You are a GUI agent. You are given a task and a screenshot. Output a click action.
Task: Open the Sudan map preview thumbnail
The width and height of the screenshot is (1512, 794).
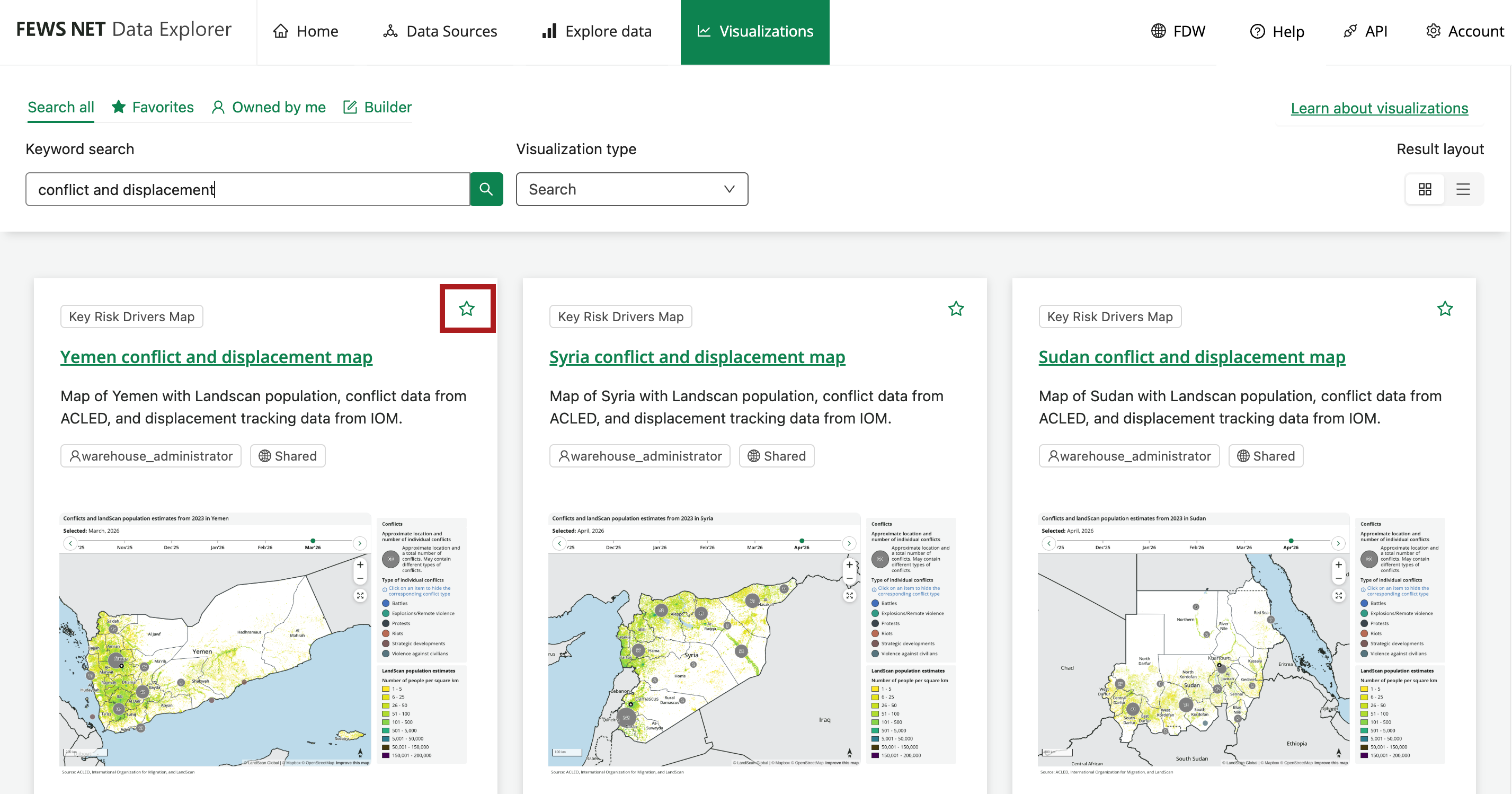point(1241,644)
